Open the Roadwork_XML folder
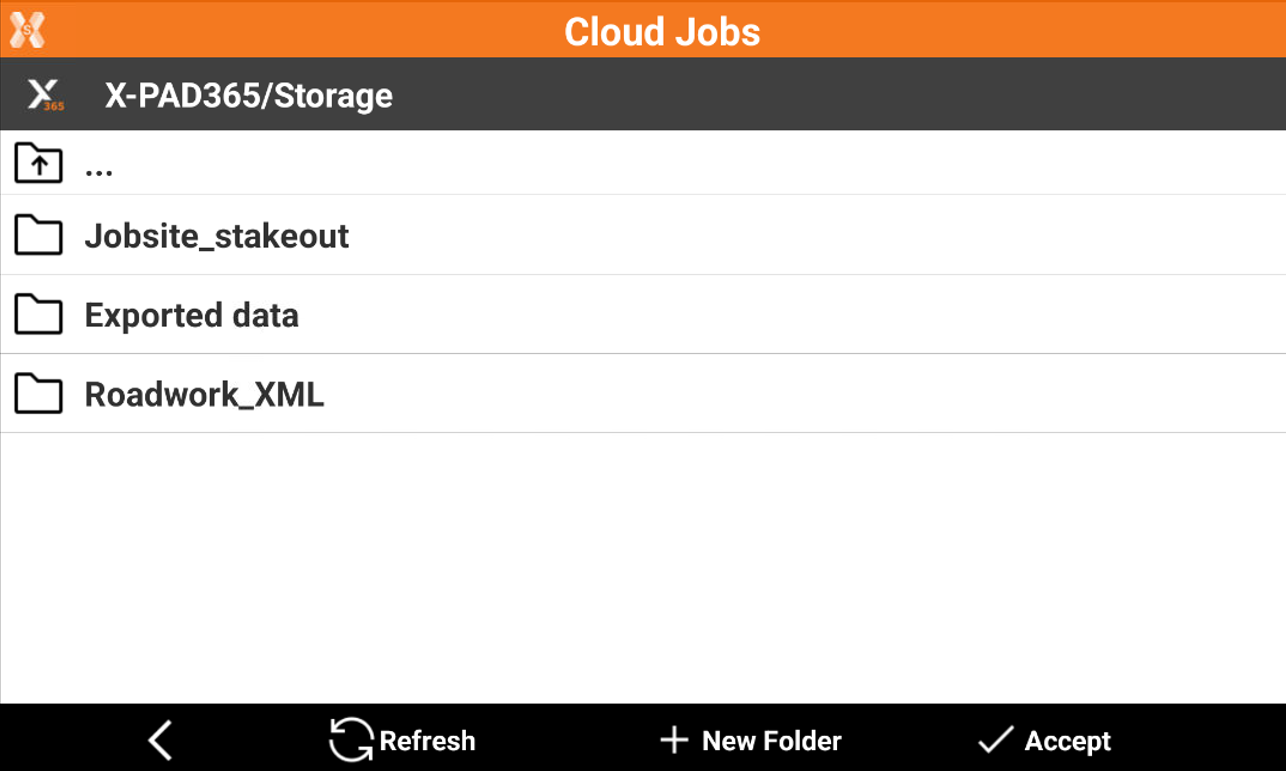This screenshot has width=1286, height=771. tap(205, 396)
